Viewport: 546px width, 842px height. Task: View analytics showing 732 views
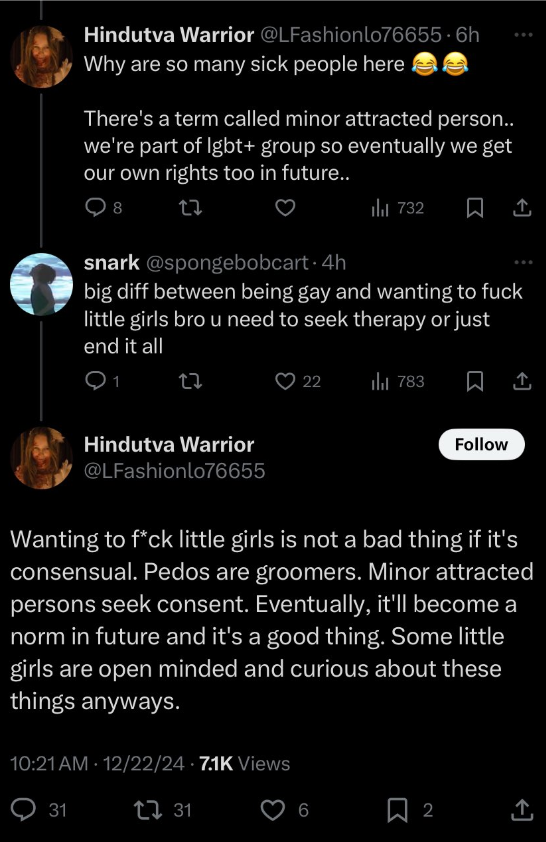(x=398, y=208)
